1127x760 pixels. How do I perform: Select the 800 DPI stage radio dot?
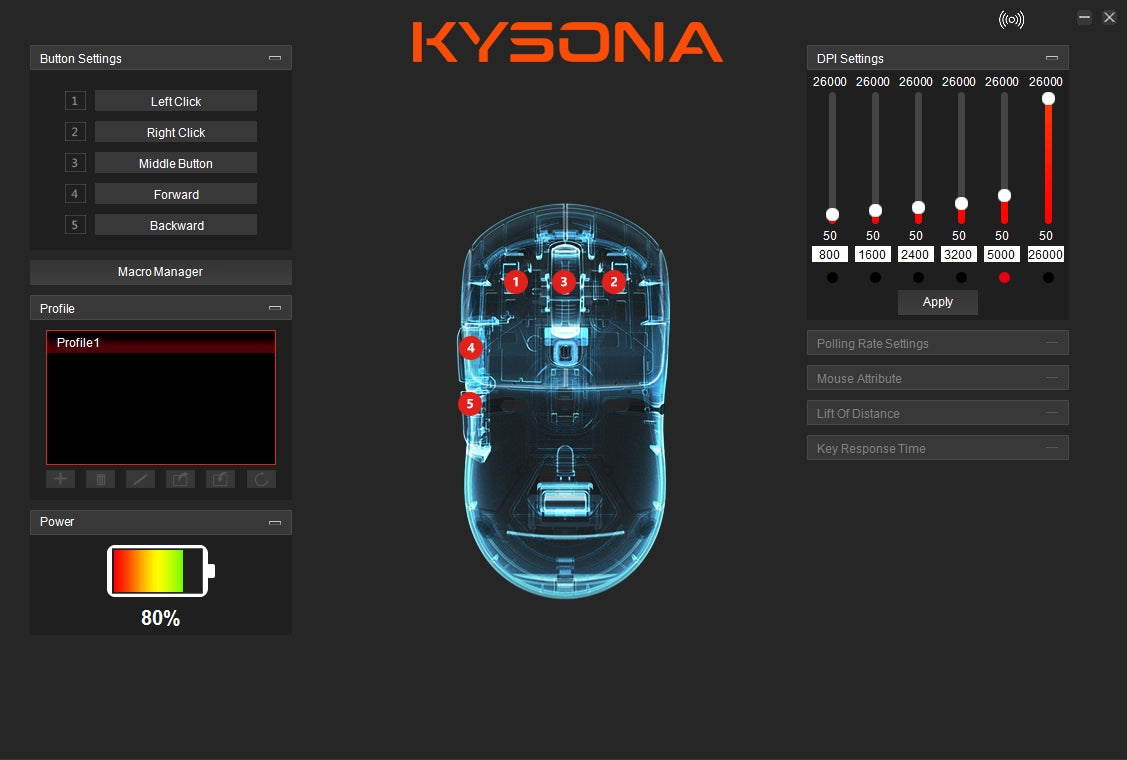(832, 278)
